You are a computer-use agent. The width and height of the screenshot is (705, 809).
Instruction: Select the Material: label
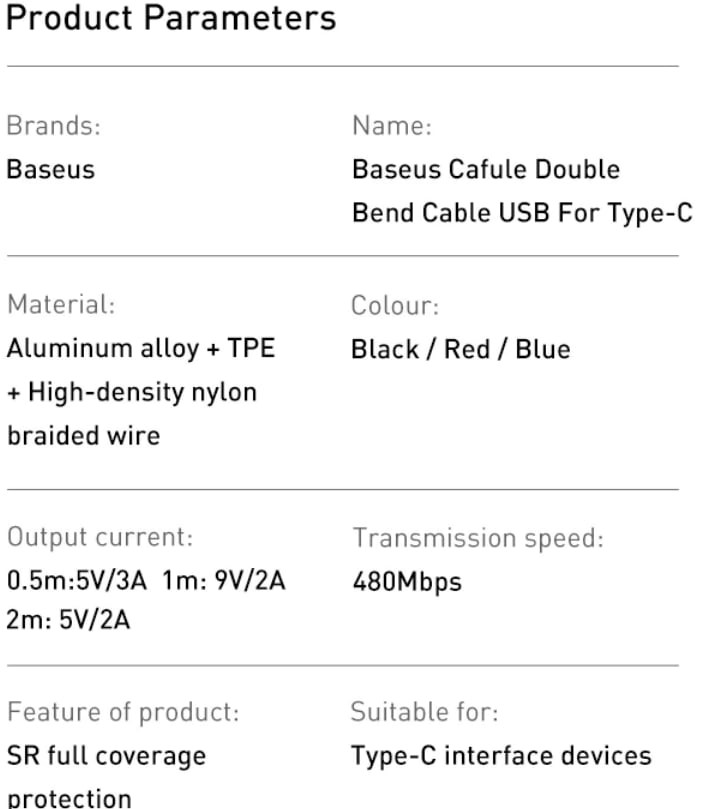pyautogui.click(x=61, y=304)
